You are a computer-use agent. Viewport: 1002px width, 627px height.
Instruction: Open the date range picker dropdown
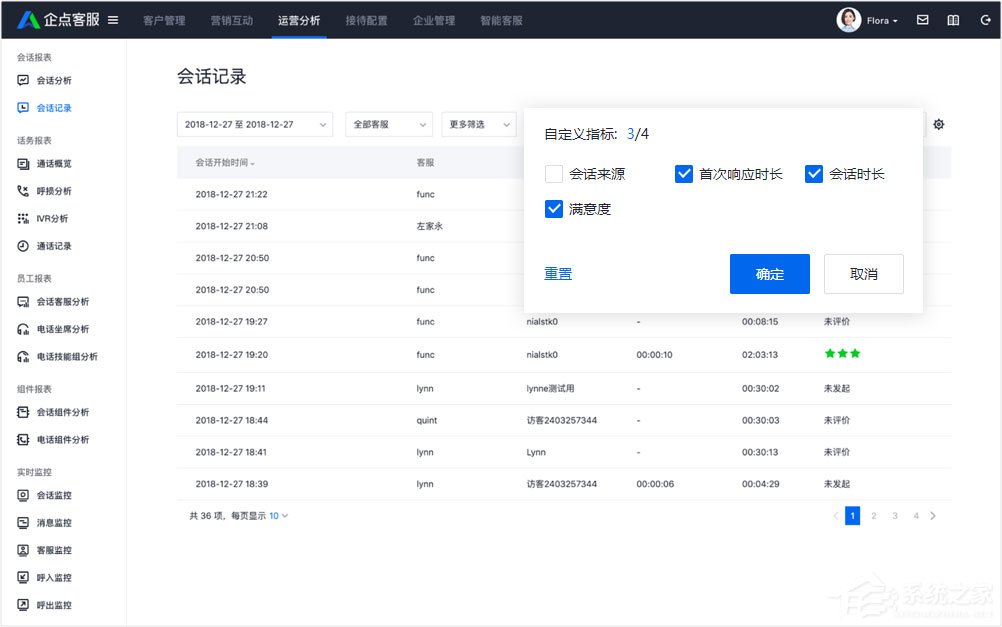coord(255,123)
